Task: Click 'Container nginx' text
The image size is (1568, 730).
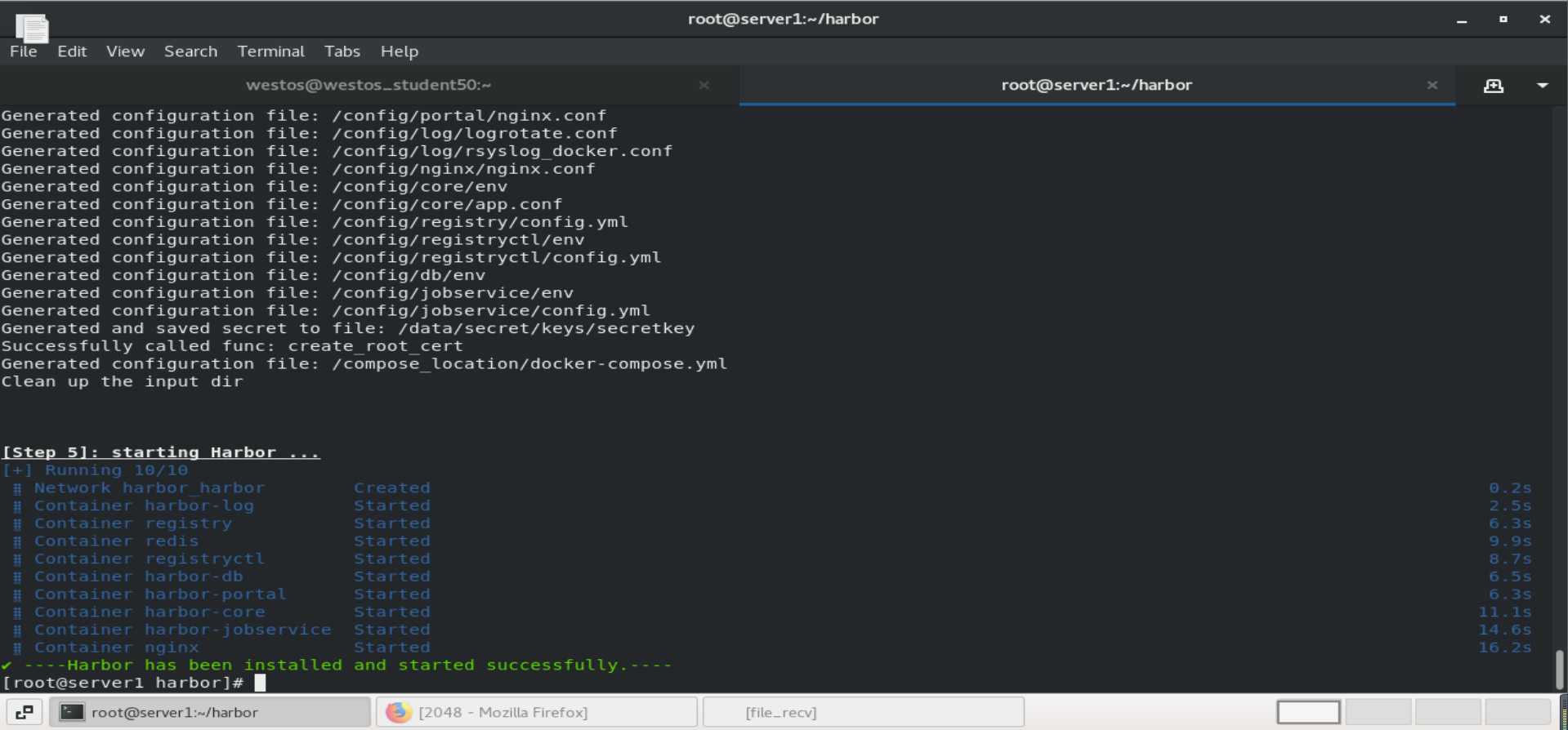Action: point(116,648)
